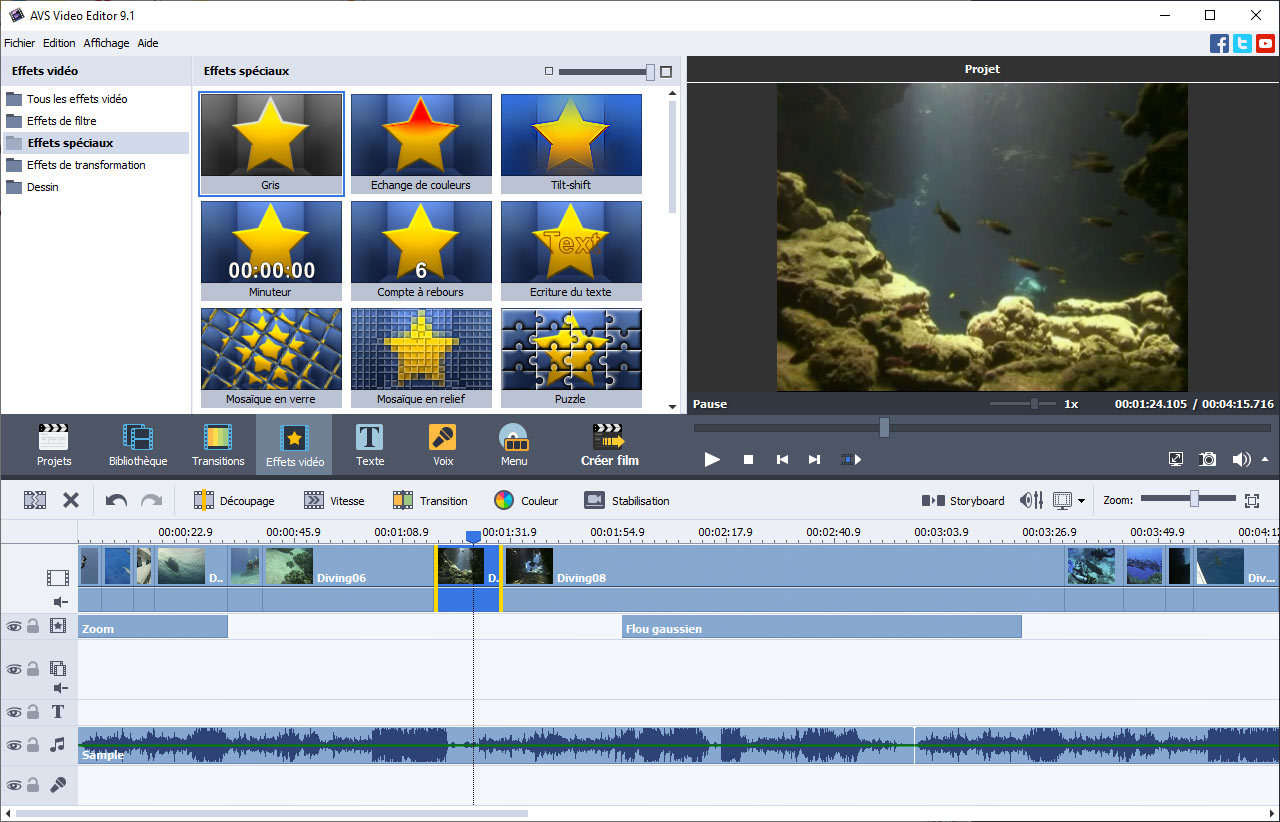
Task: Expand the monitor display dropdown arrow
Action: tap(1082, 501)
